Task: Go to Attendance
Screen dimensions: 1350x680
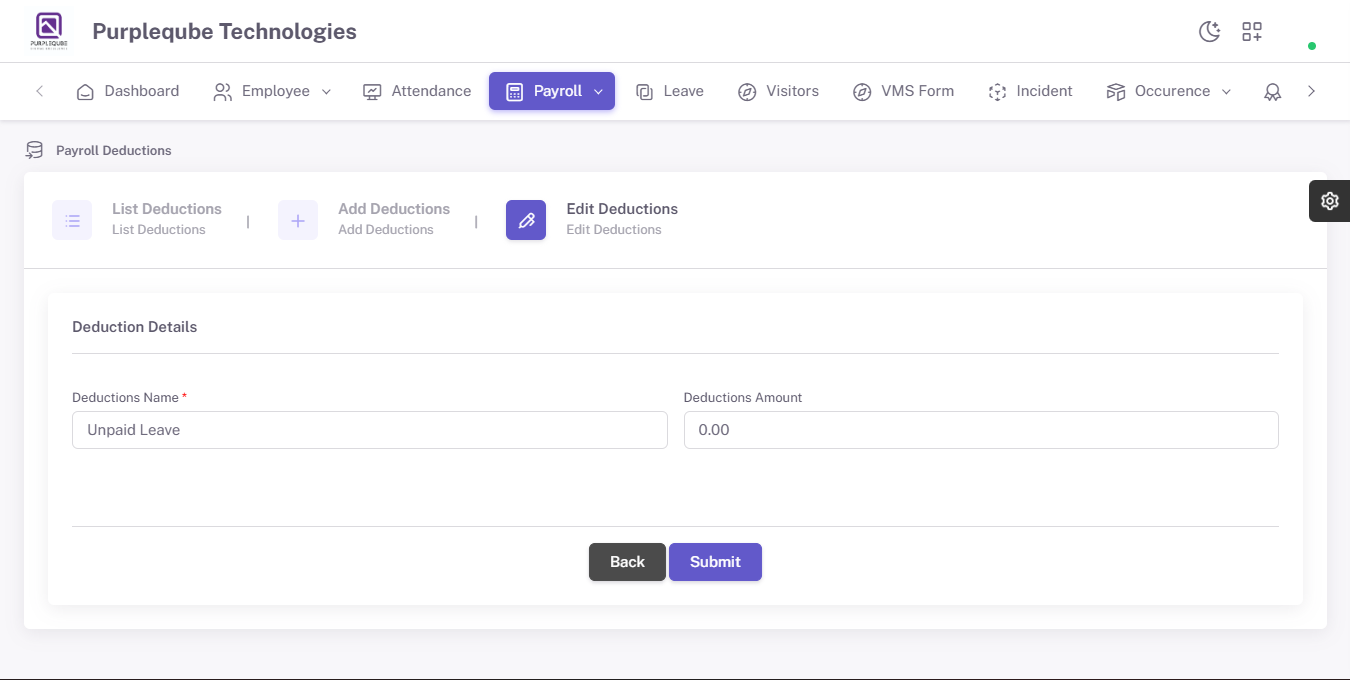Action: [x=416, y=91]
